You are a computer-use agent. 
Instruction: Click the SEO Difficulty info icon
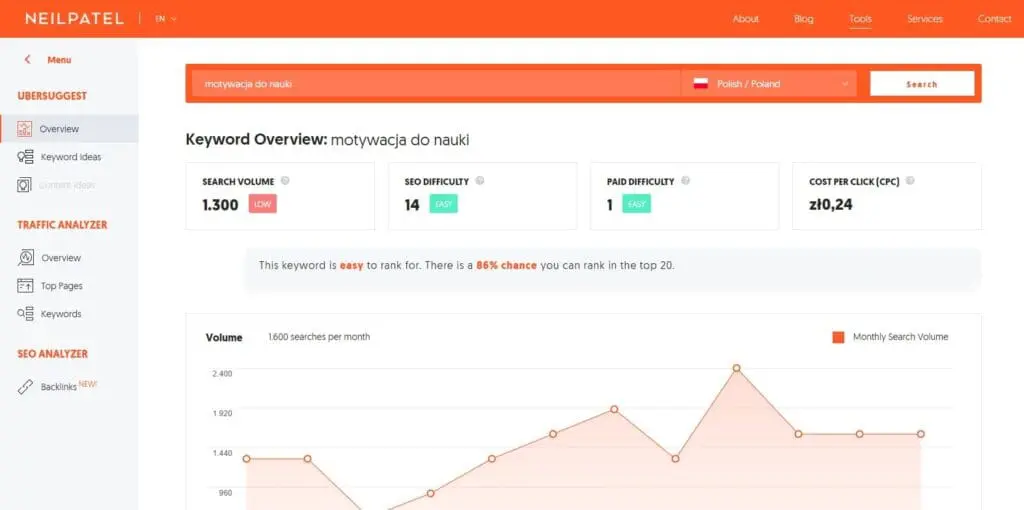pyautogui.click(x=480, y=181)
